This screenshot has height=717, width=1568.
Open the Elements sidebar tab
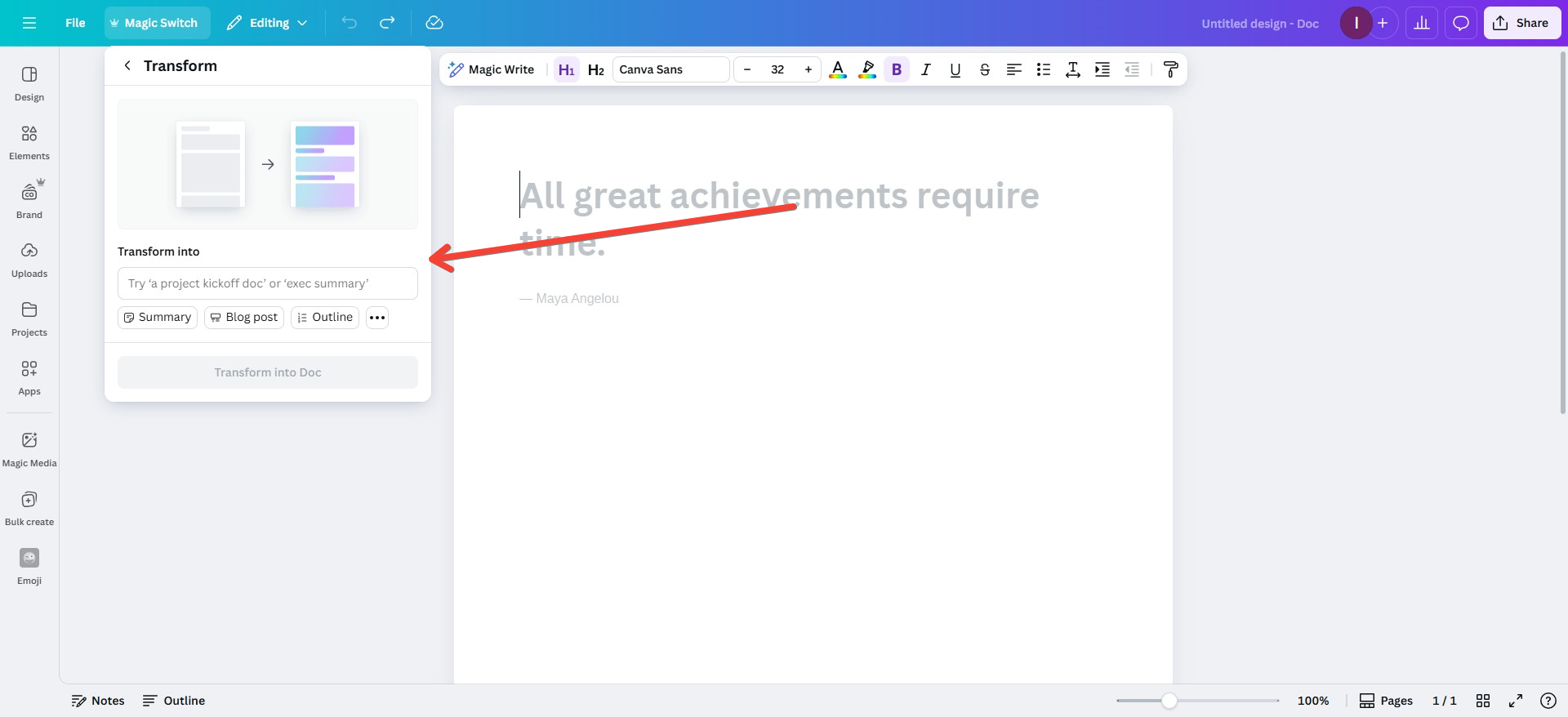(x=29, y=143)
